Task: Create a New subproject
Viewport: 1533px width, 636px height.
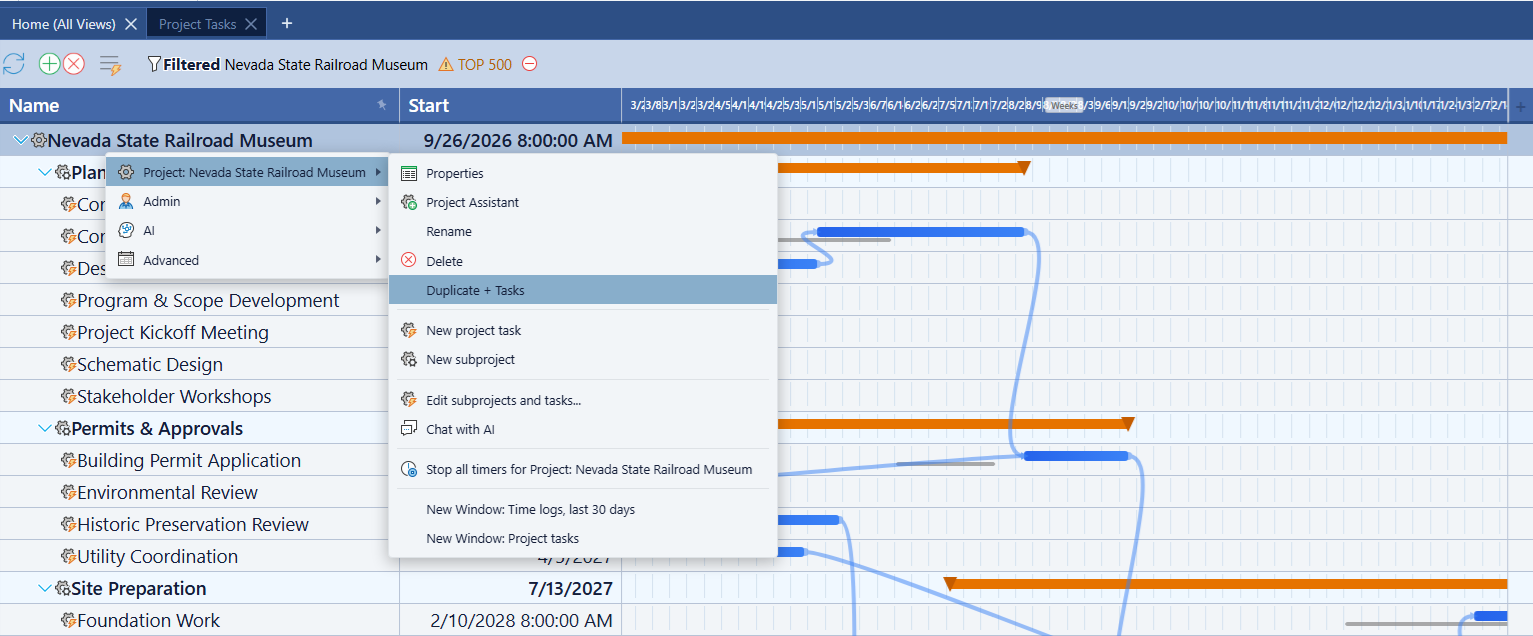Action: [x=583, y=359]
